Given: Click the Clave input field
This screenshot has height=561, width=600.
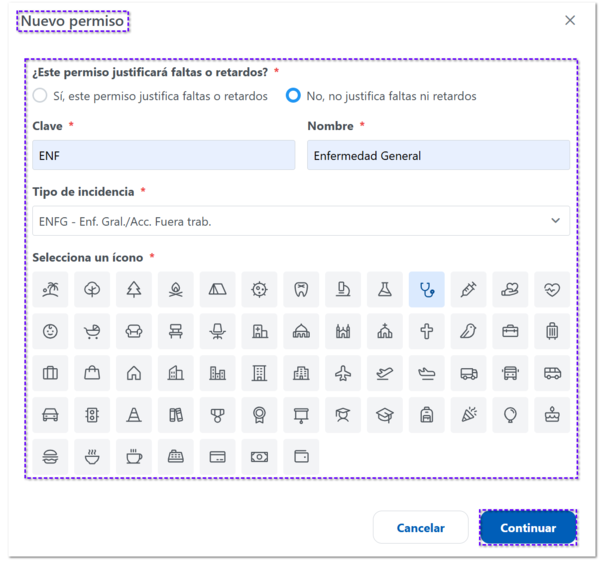Looking at the screenshot, I should [164, 155].
